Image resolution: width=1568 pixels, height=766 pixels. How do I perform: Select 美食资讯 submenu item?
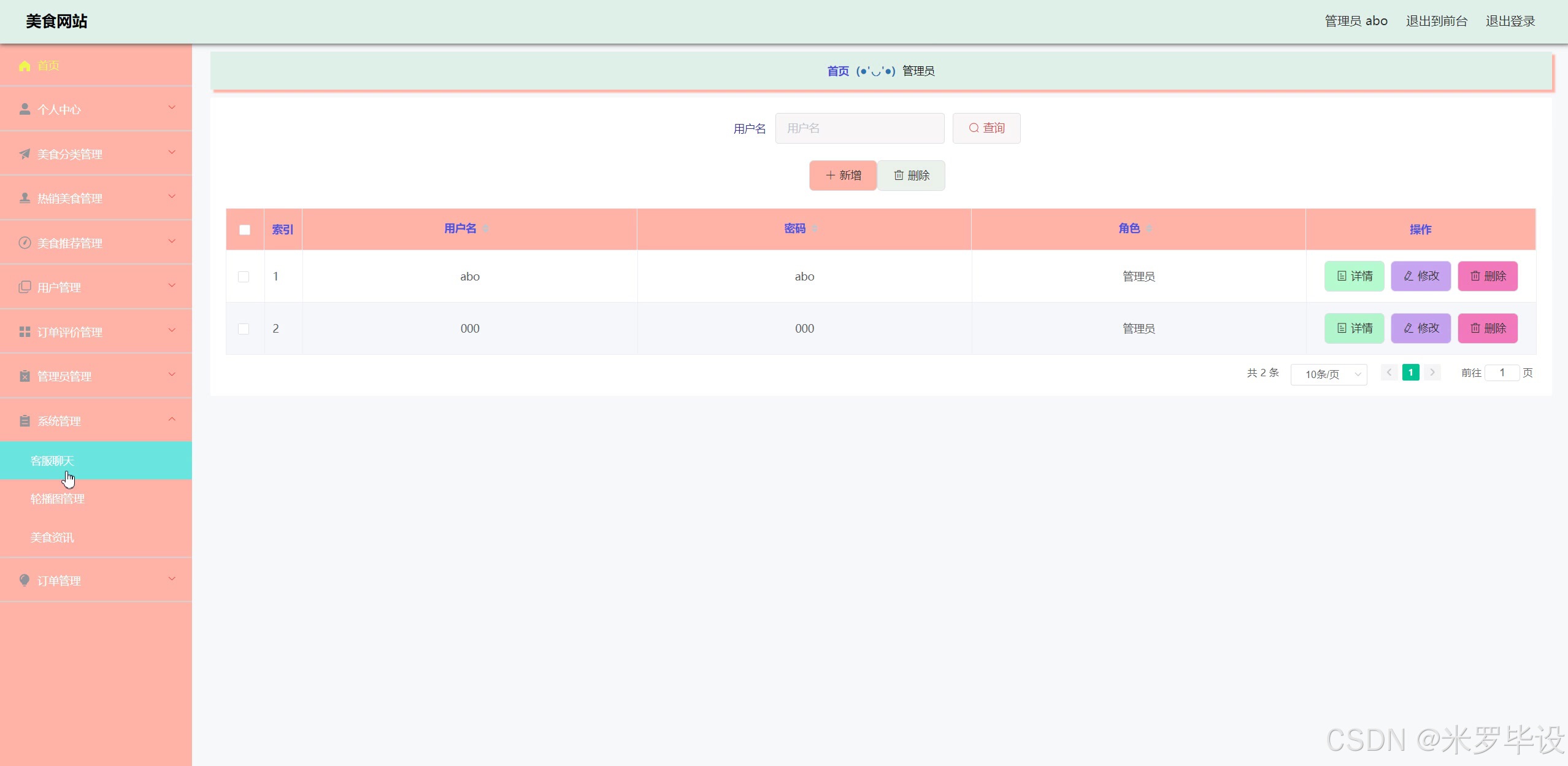coord(52,538)
